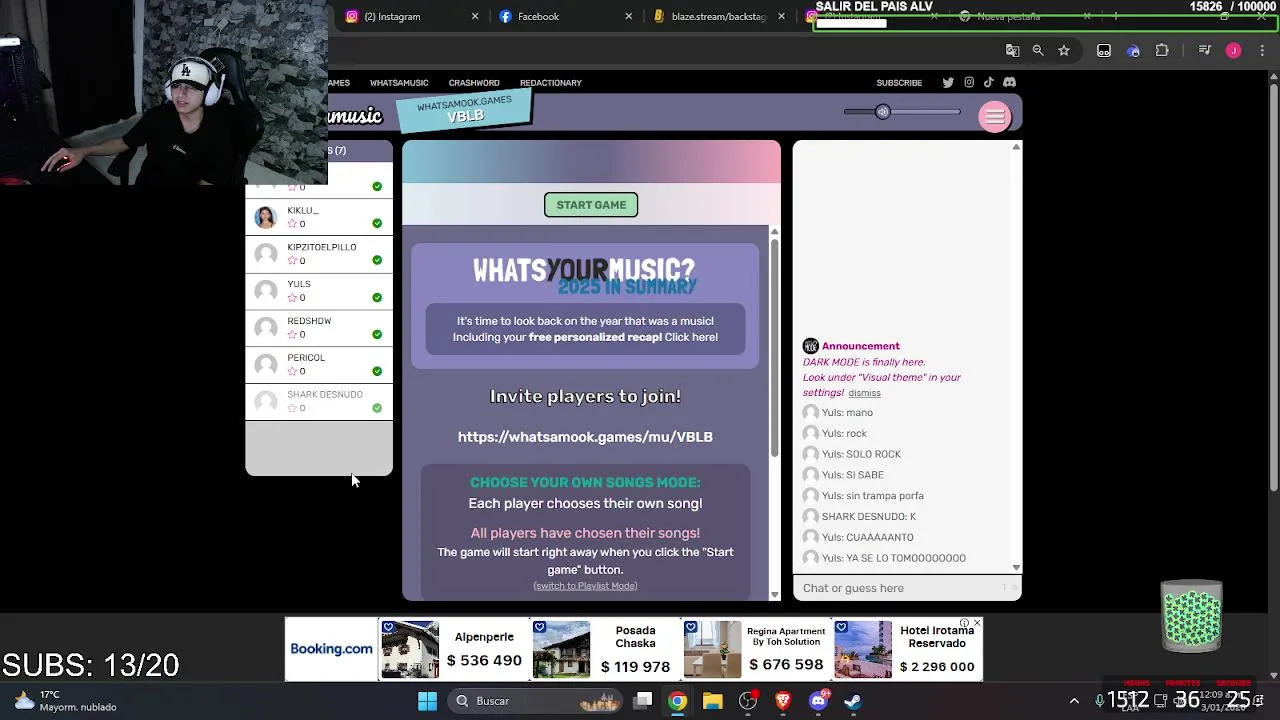
Task: Dismiss the dark mode announcement
Action: [864, 393]
